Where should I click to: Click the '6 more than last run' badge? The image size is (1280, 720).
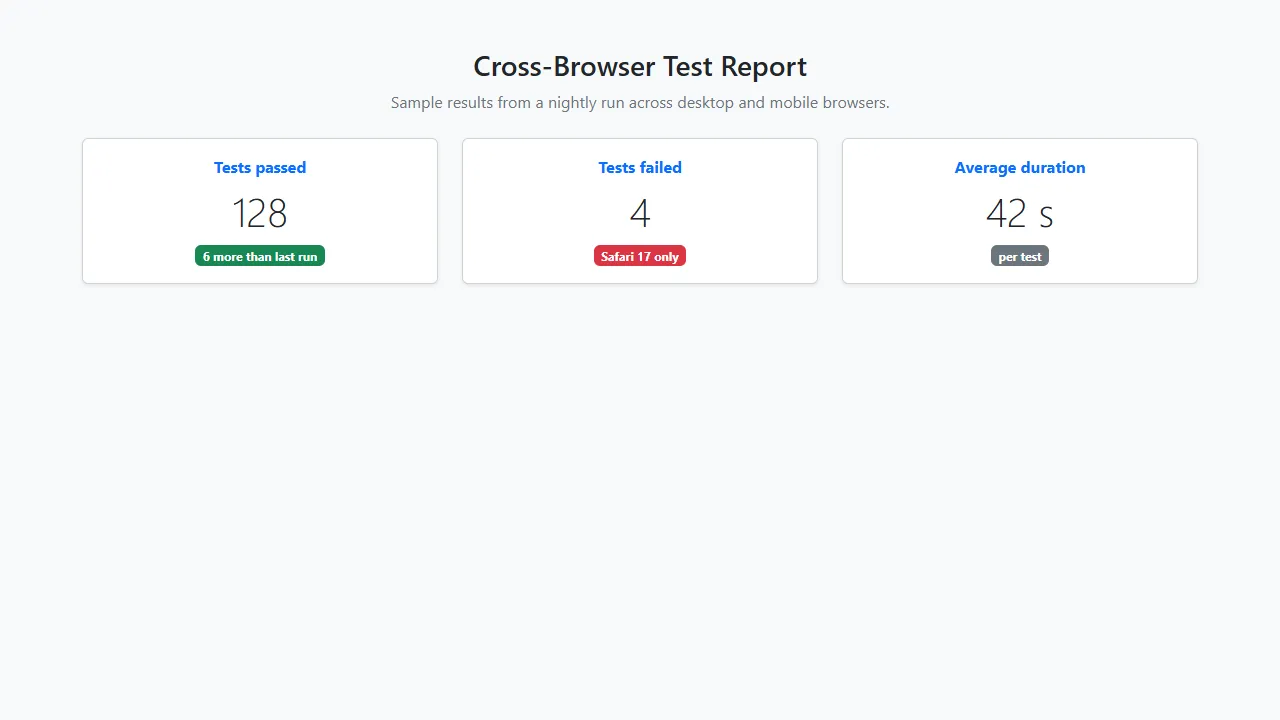point(260,256)
